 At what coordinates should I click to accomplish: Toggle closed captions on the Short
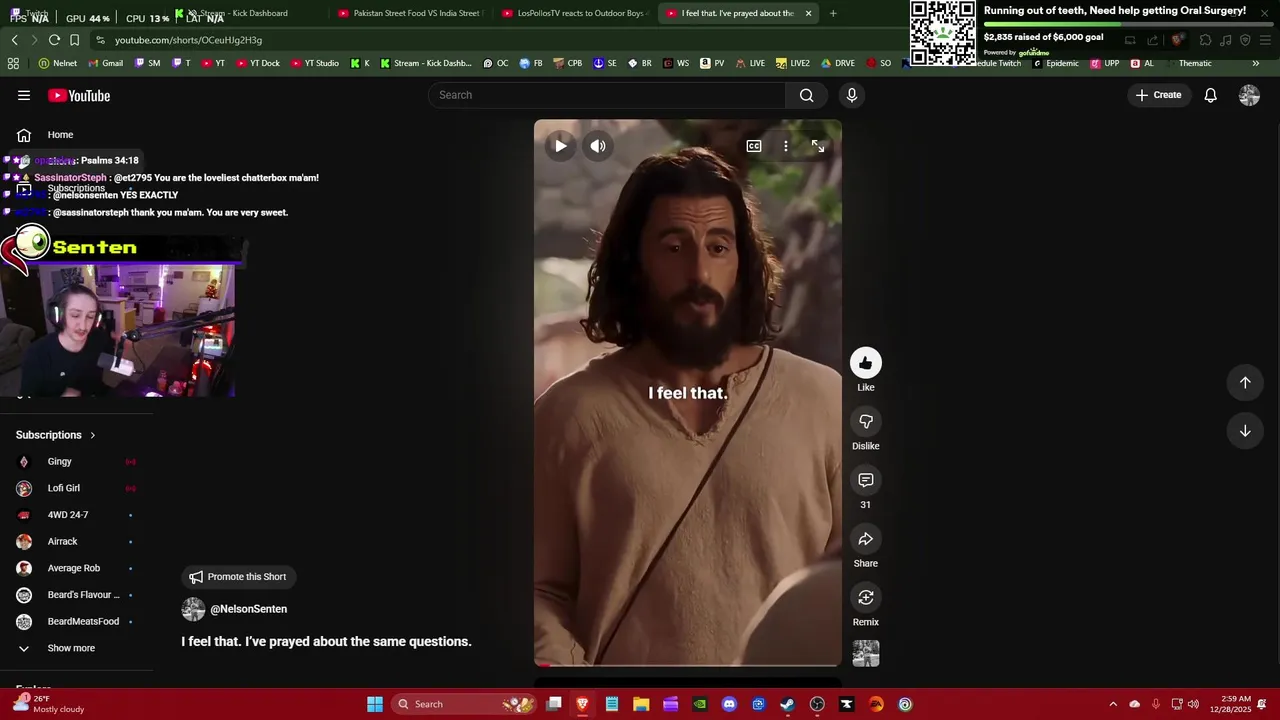[754, 146]
